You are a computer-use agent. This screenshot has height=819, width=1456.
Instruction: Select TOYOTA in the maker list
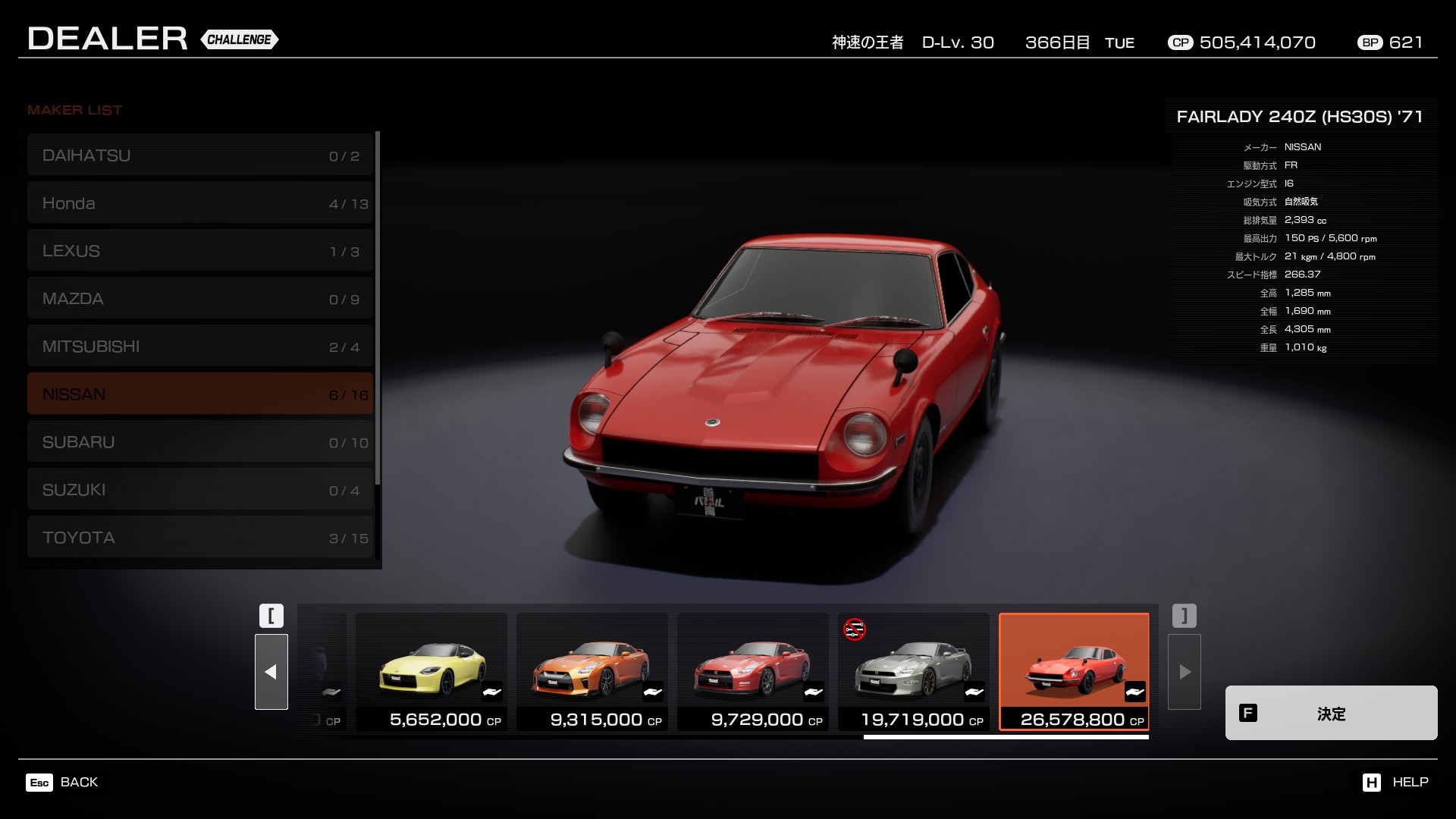click(x=200, y=537)
